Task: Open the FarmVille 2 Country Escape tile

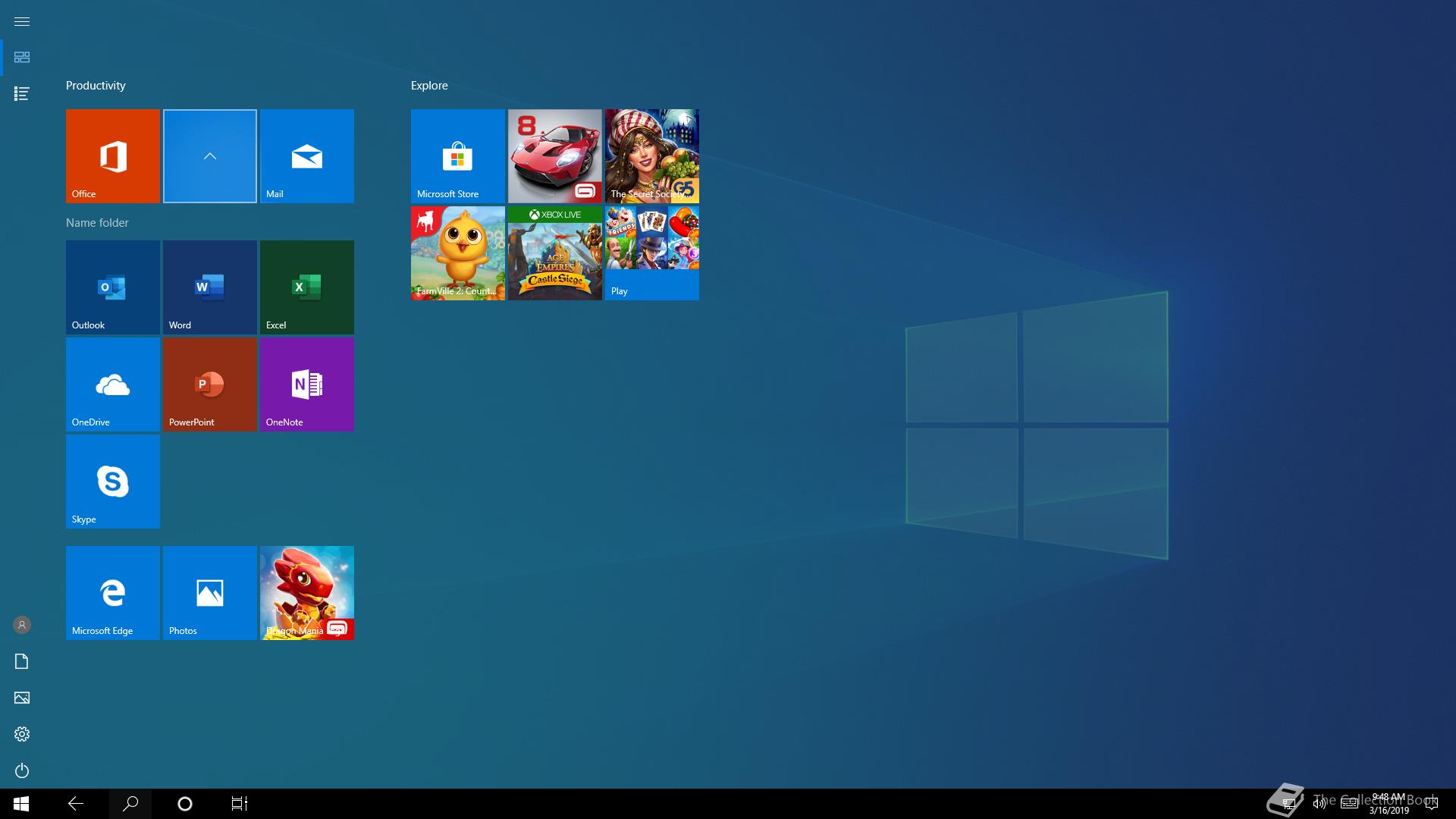Action: pyautogui.click(x=458, y=253)
